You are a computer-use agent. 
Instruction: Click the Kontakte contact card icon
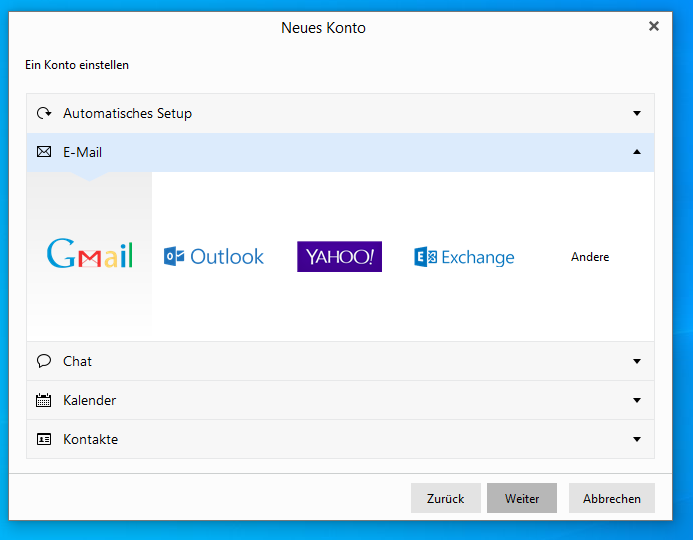[x=44, y=439]
